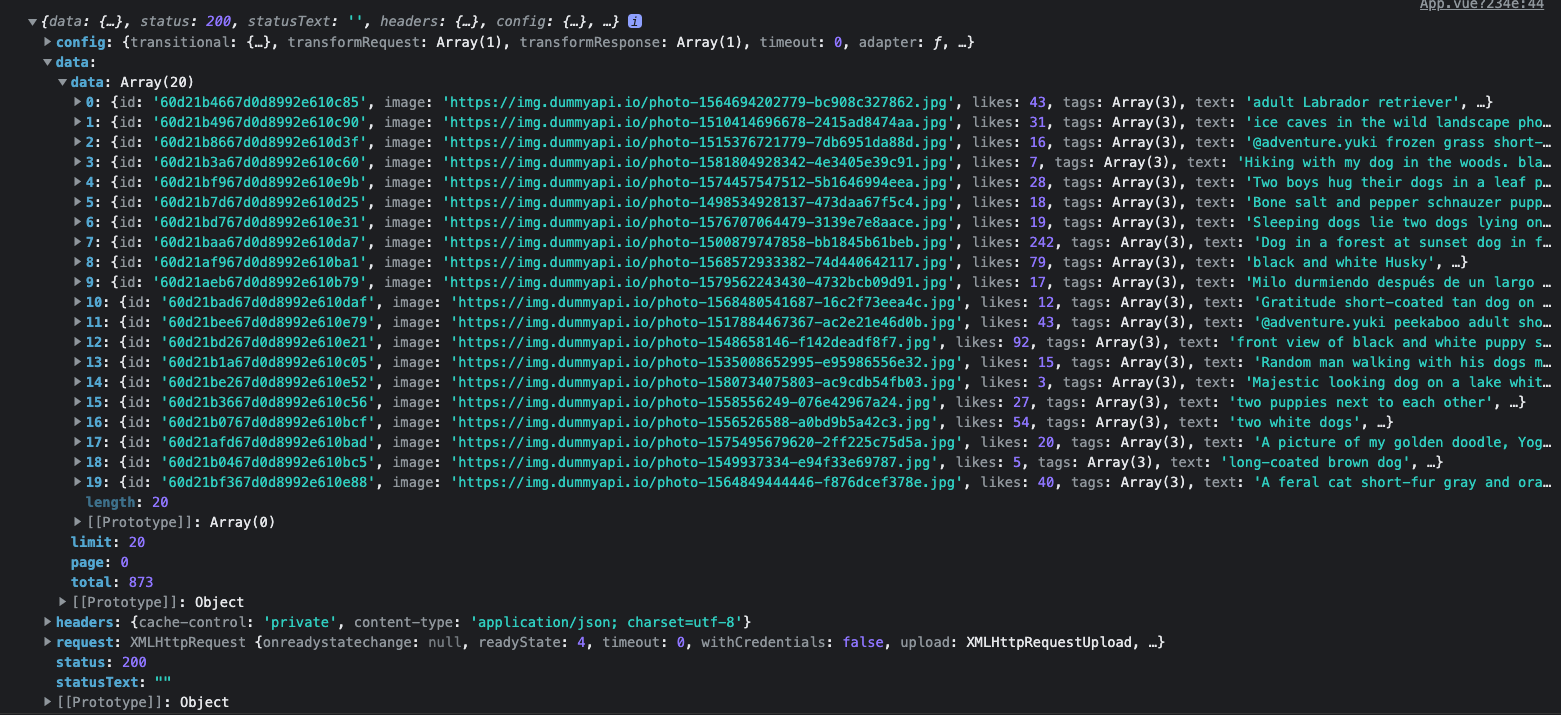
Task: Expand the request XMLHttpRequest object
Action: [x=48, y=642]
